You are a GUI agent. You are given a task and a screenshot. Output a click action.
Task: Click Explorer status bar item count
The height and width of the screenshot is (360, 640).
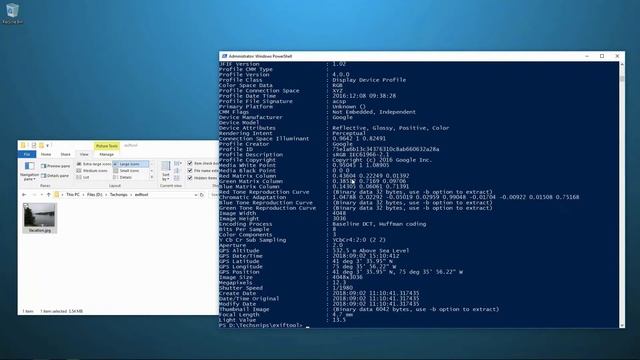[x=28, y=311]
